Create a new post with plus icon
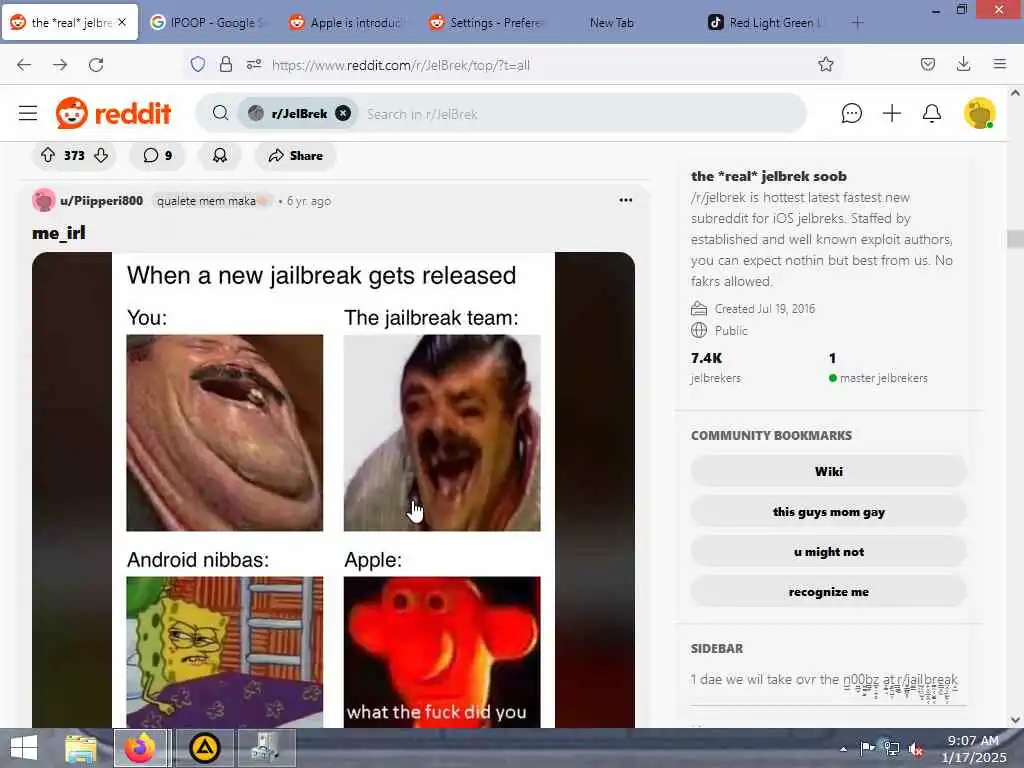Image resolution: width=1024 pixels, height=768 pixels. (891, 113)
